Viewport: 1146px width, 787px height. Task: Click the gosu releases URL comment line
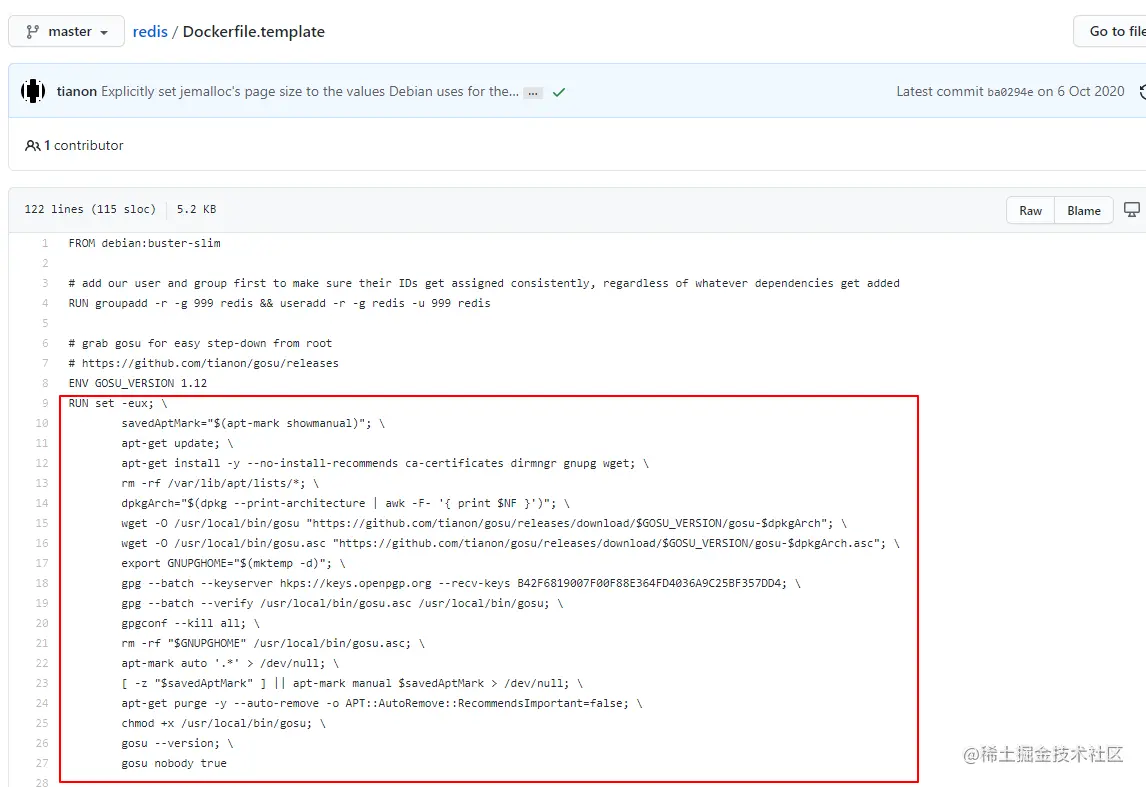(203, 363)
